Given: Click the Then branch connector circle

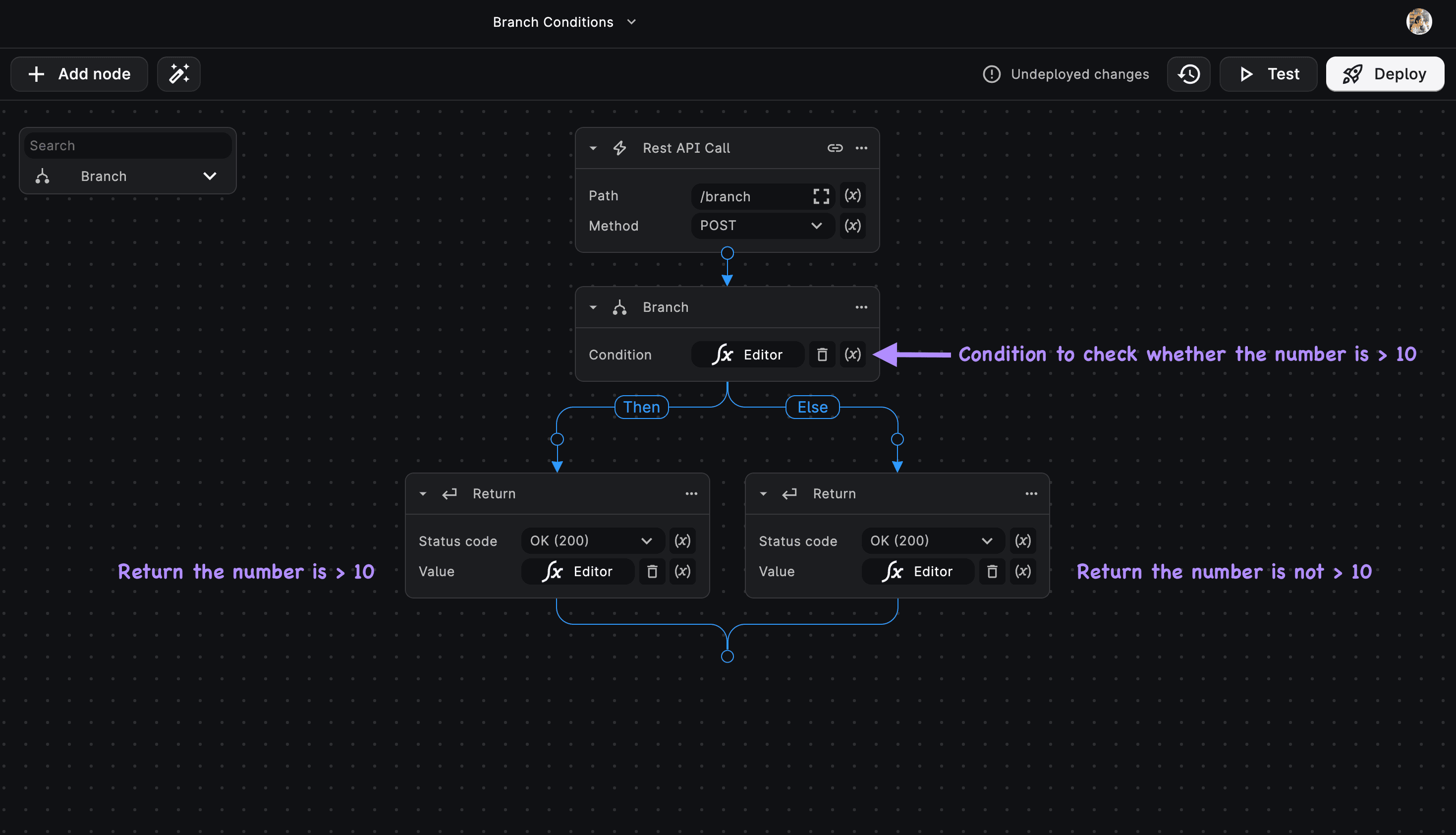Looking at the screenshot, I should click(557, 439).
